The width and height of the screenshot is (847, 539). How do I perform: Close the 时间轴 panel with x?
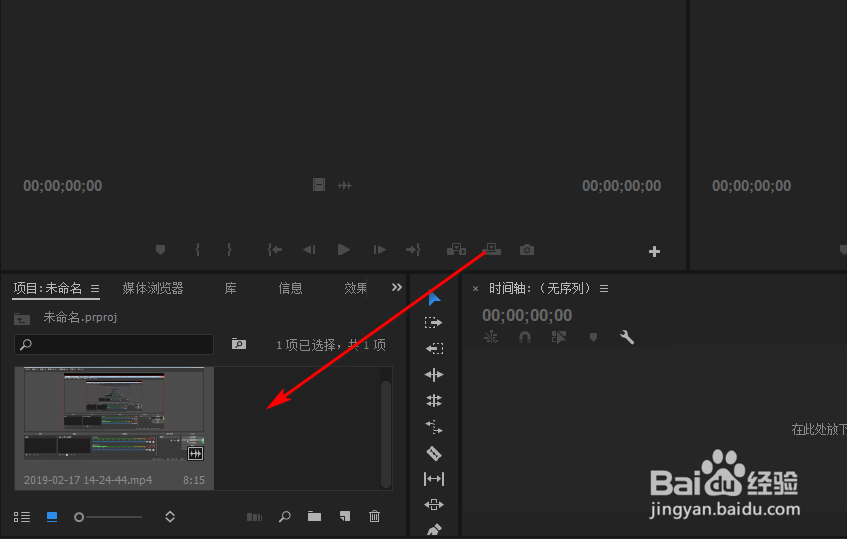475,289
